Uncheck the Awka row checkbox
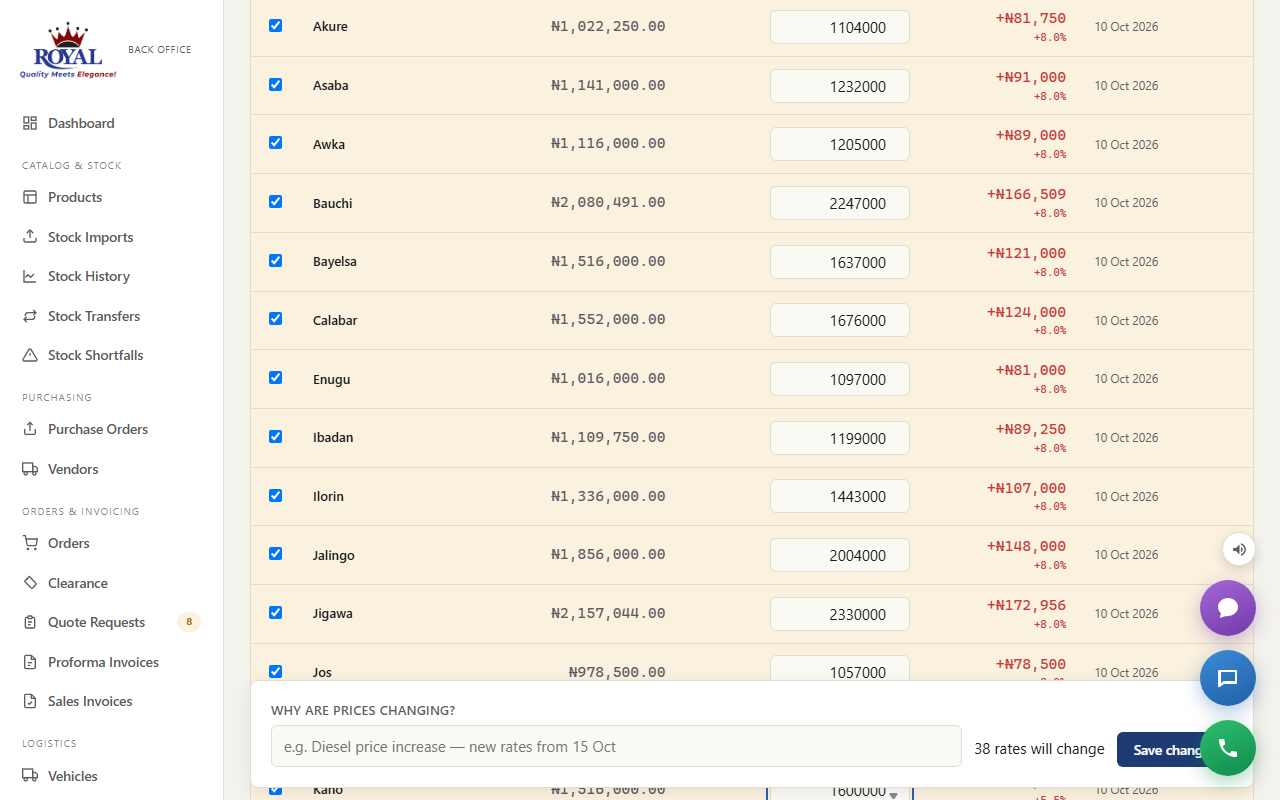The height and width of the screenshot is (800, 1280). pos(275,143)
